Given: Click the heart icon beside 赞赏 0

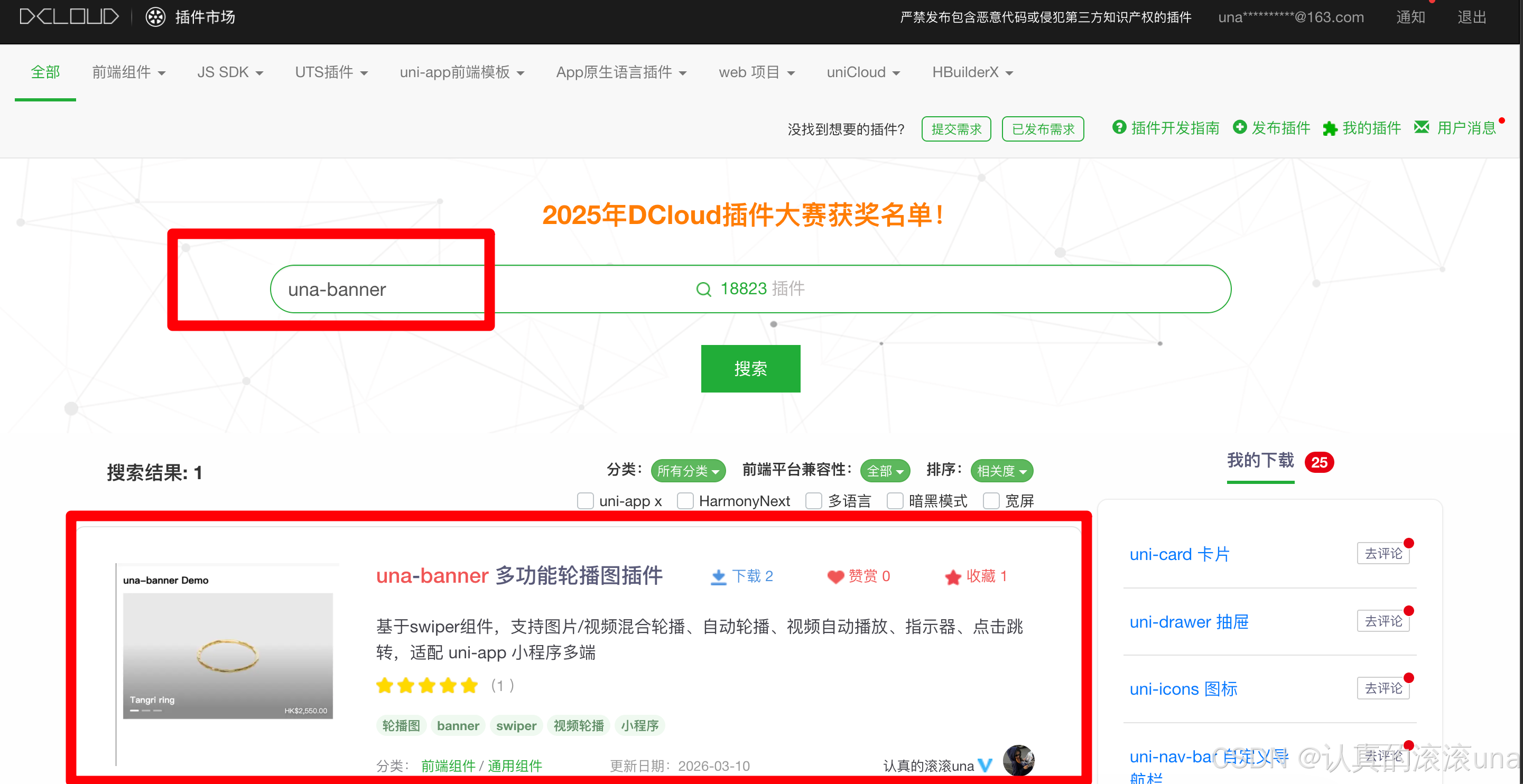Looking at the screenshot, I should pos(835,576).
